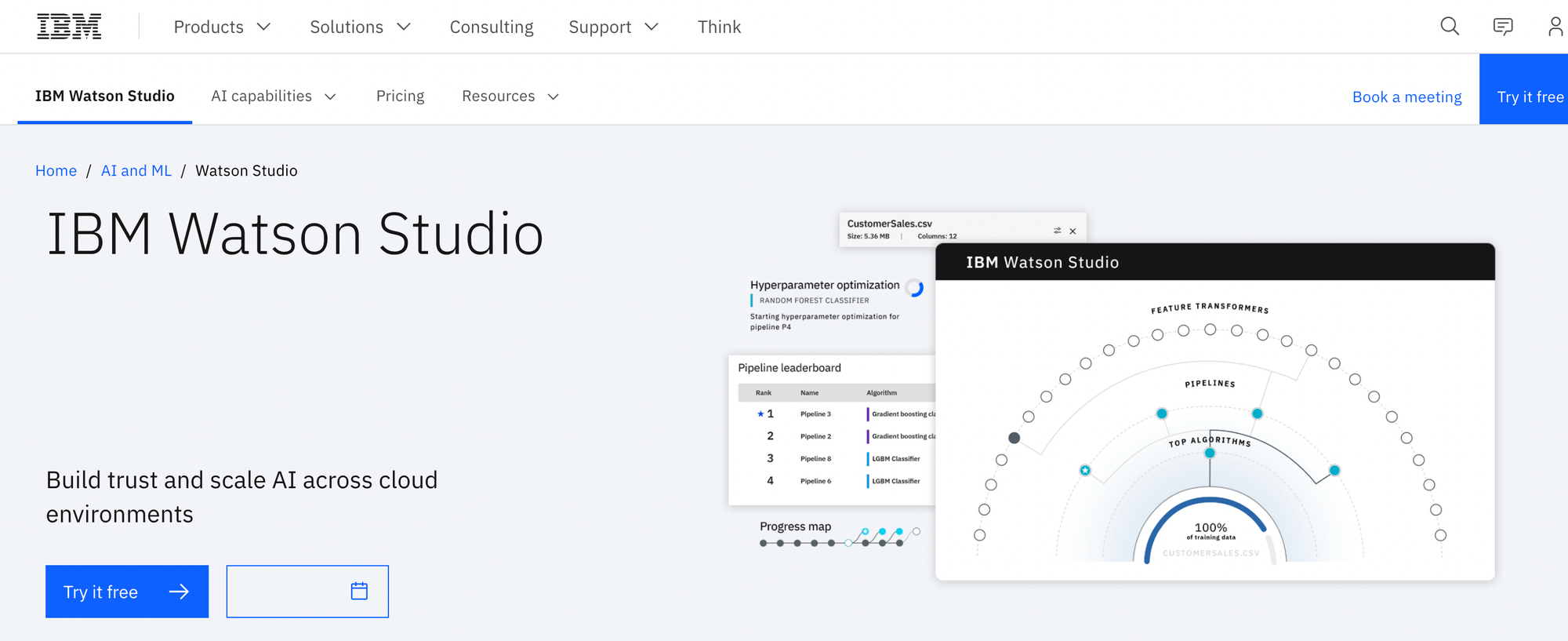
Task: Open the search magnifier icon
Action: click(x=1450, y=27)
